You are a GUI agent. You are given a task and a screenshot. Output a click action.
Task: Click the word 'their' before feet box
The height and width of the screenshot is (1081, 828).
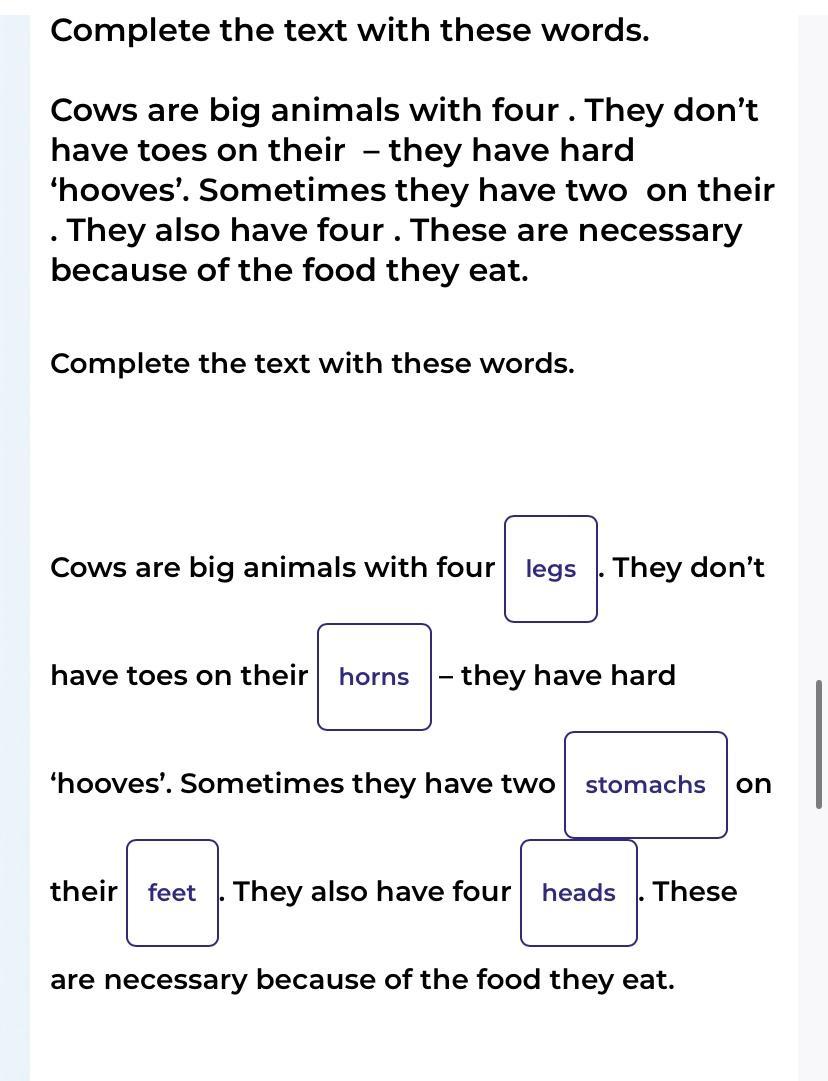pyautogui.click(x=84, y=891)
